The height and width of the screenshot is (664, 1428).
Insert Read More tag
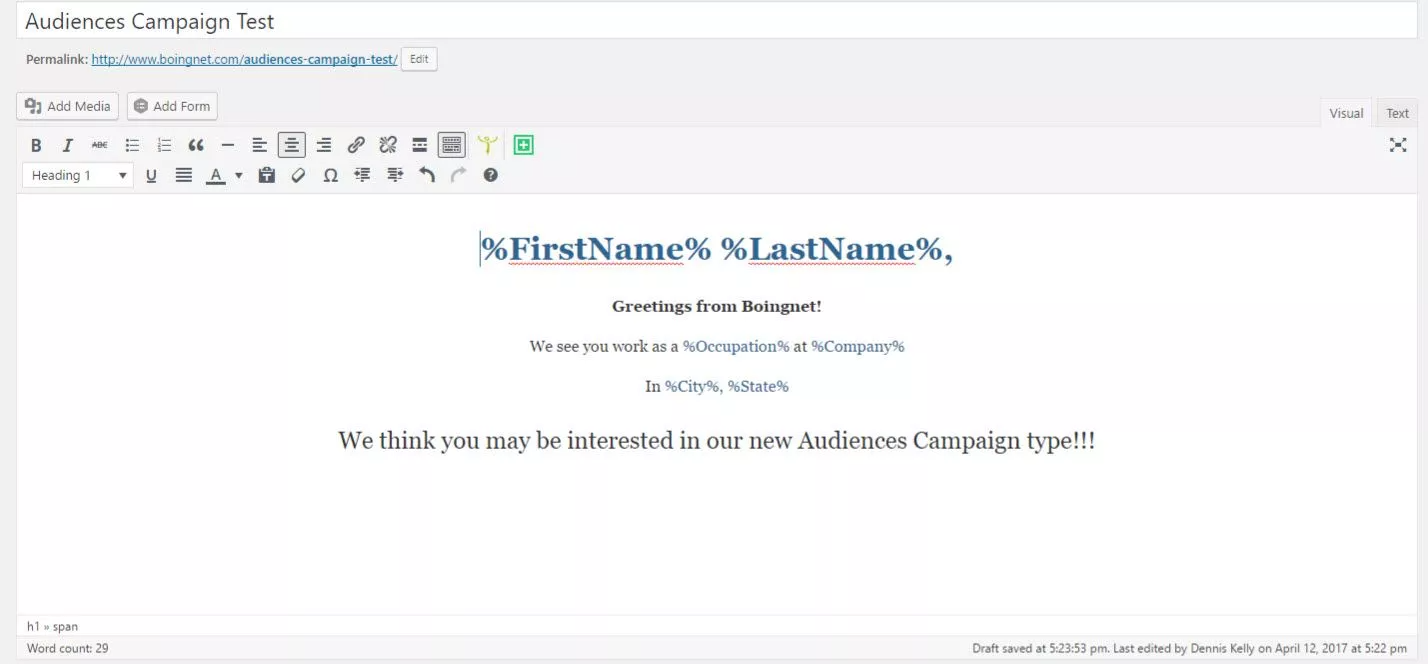point(420,146)
